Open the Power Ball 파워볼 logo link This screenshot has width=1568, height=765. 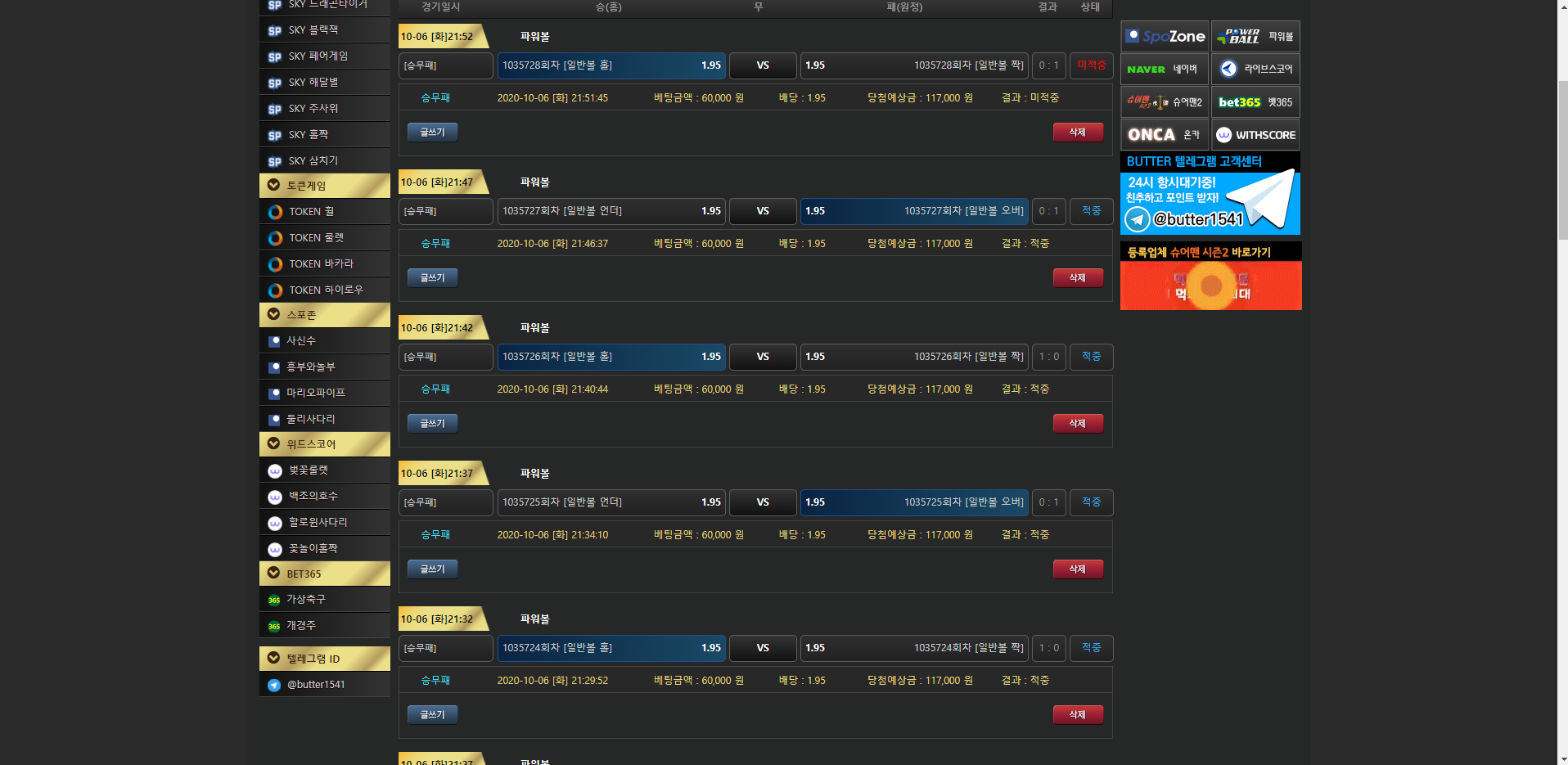point(1255,37)
